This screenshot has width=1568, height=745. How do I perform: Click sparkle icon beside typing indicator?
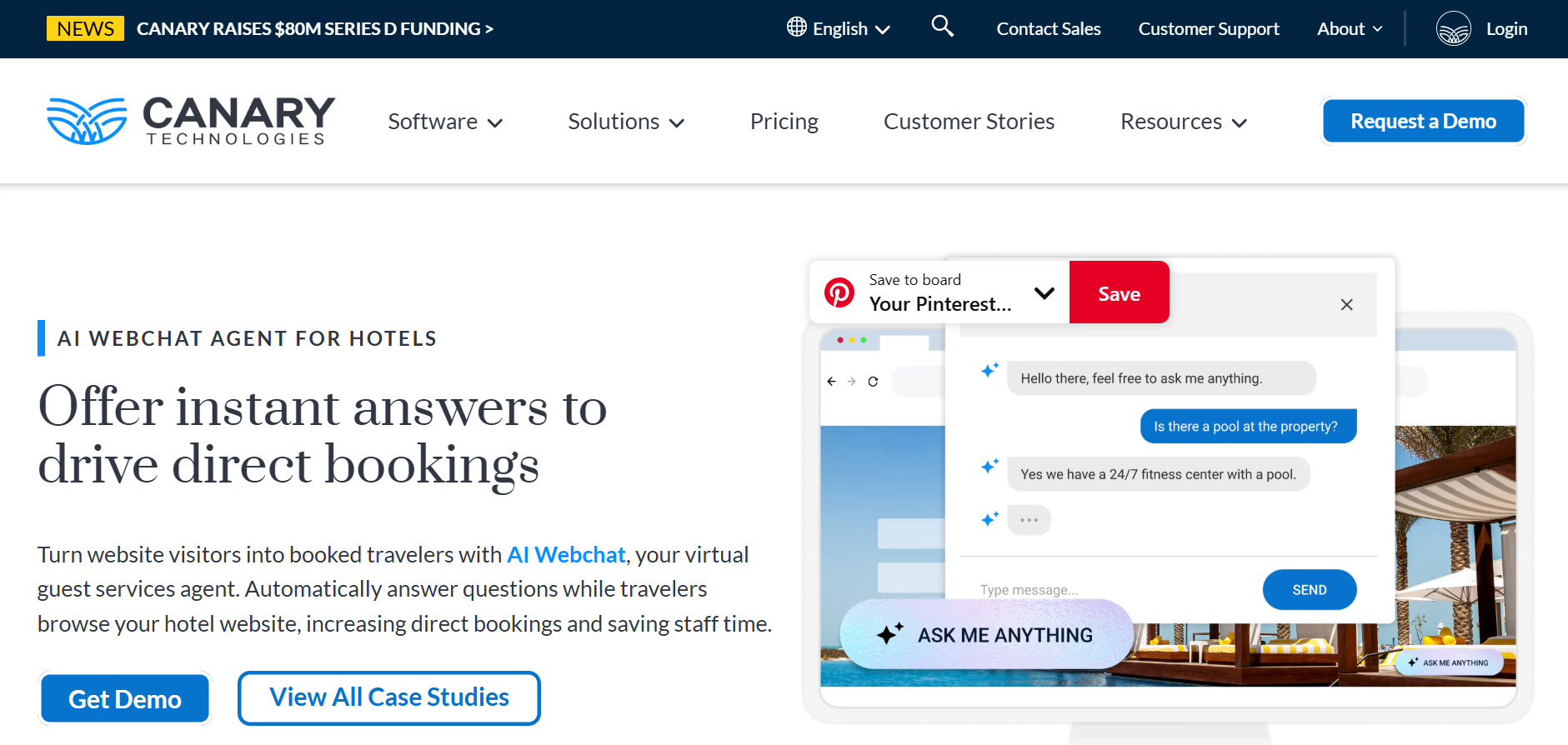989,519
